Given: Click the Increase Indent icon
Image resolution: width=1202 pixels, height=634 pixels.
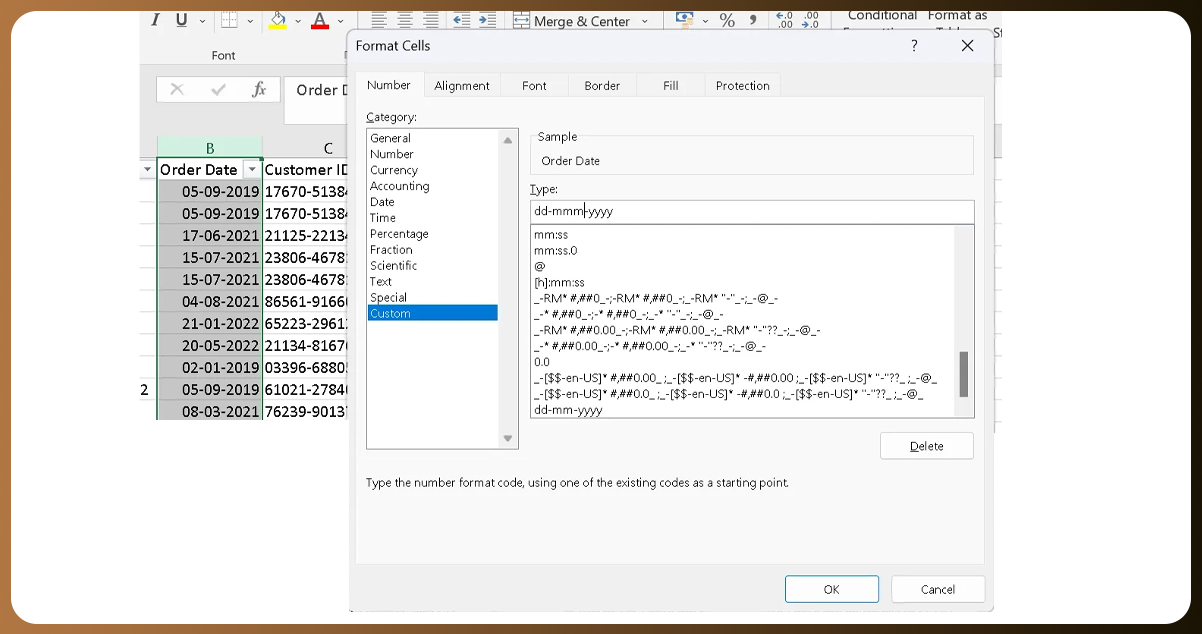Looking at the screenshot, I should (x=487, y=20).
